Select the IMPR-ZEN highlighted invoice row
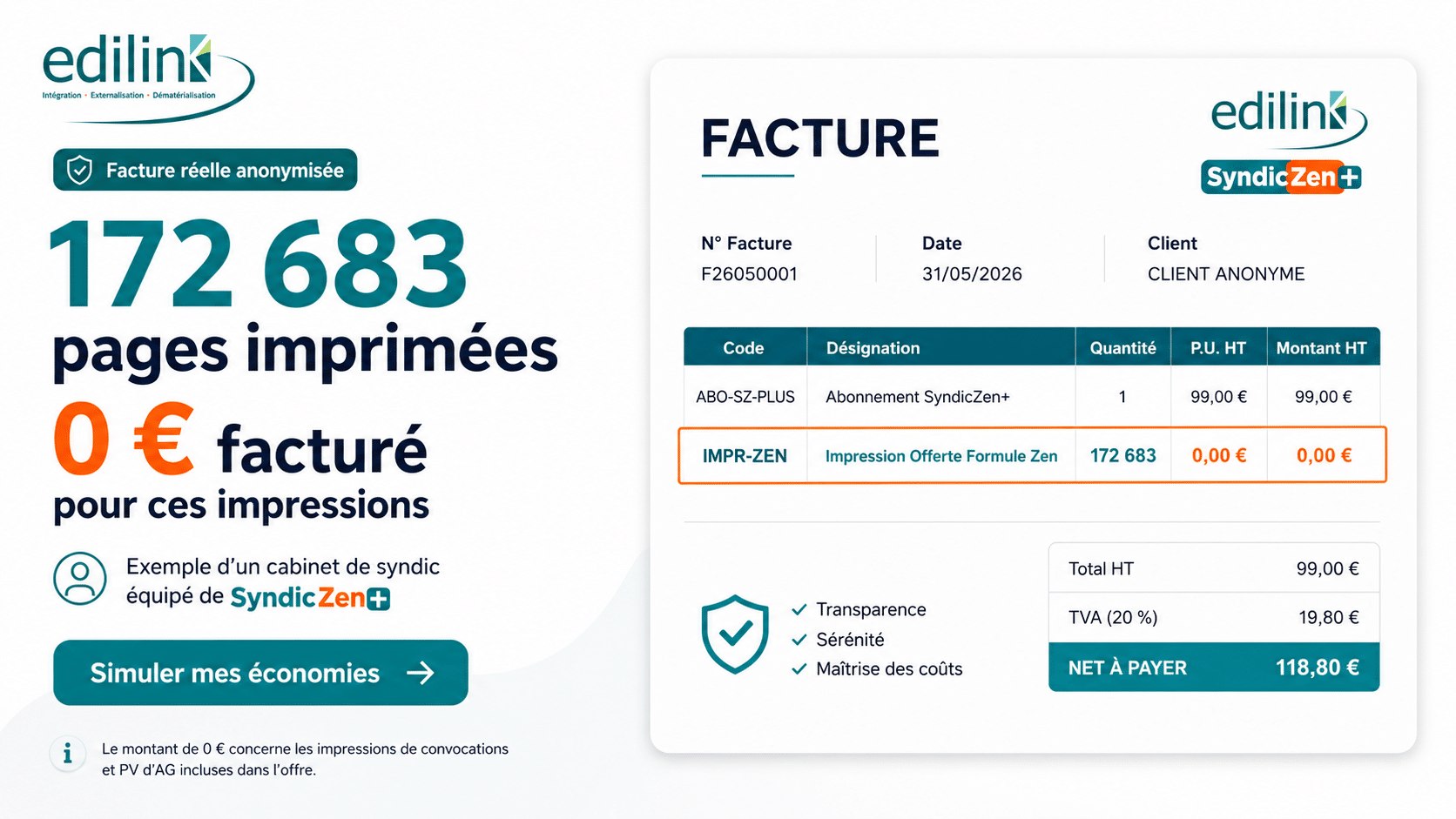Image resolution: width=1456 pixels, height=819 pixels. [x=1032, y=455]
